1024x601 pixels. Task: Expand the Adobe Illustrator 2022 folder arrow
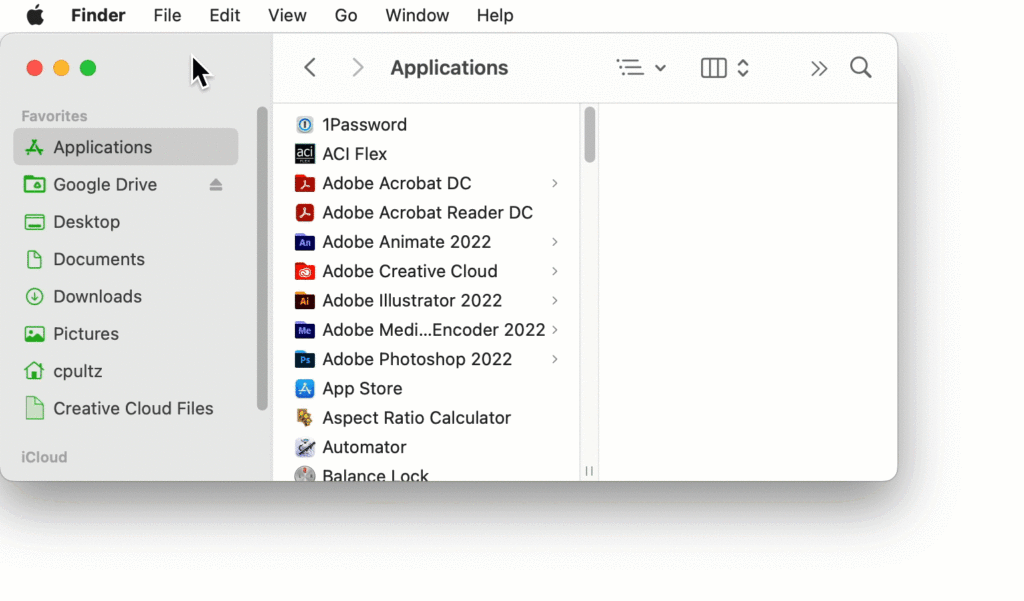(x=555, y=301)
